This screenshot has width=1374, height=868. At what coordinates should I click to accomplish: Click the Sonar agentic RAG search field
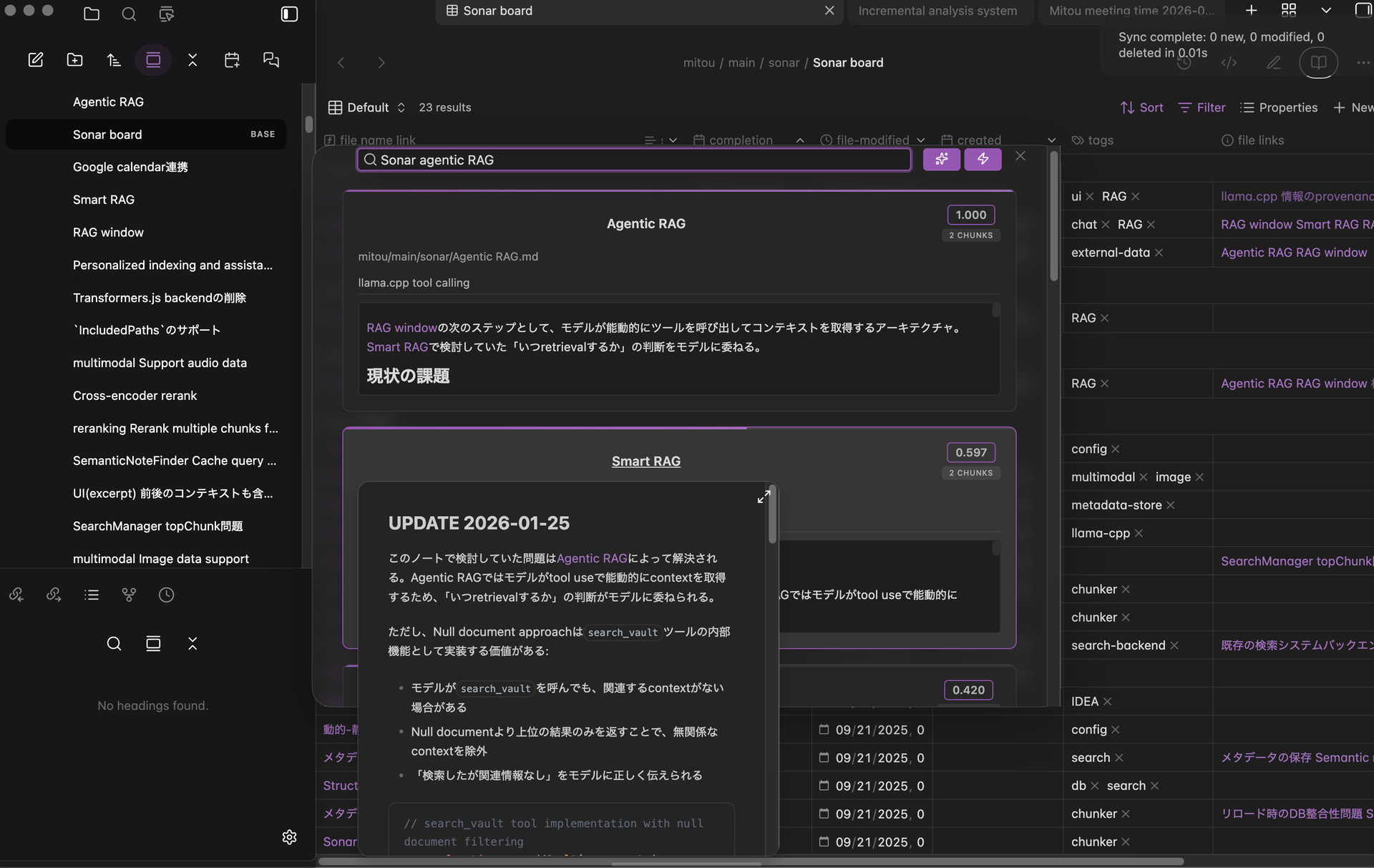(633, 160)
